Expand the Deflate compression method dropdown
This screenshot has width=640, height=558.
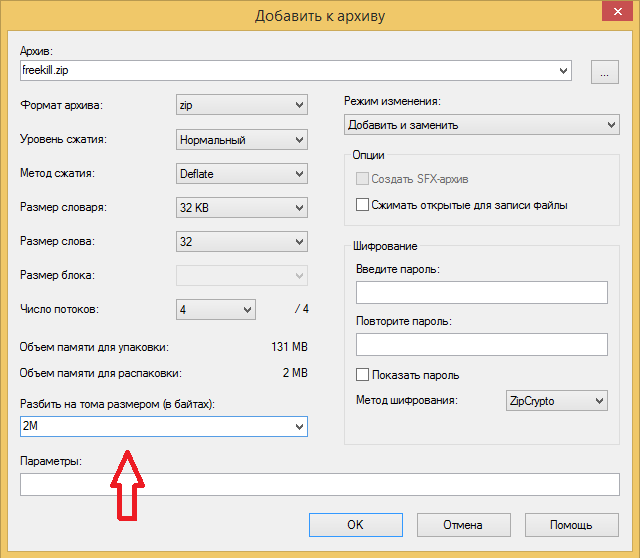click(299, 173)
